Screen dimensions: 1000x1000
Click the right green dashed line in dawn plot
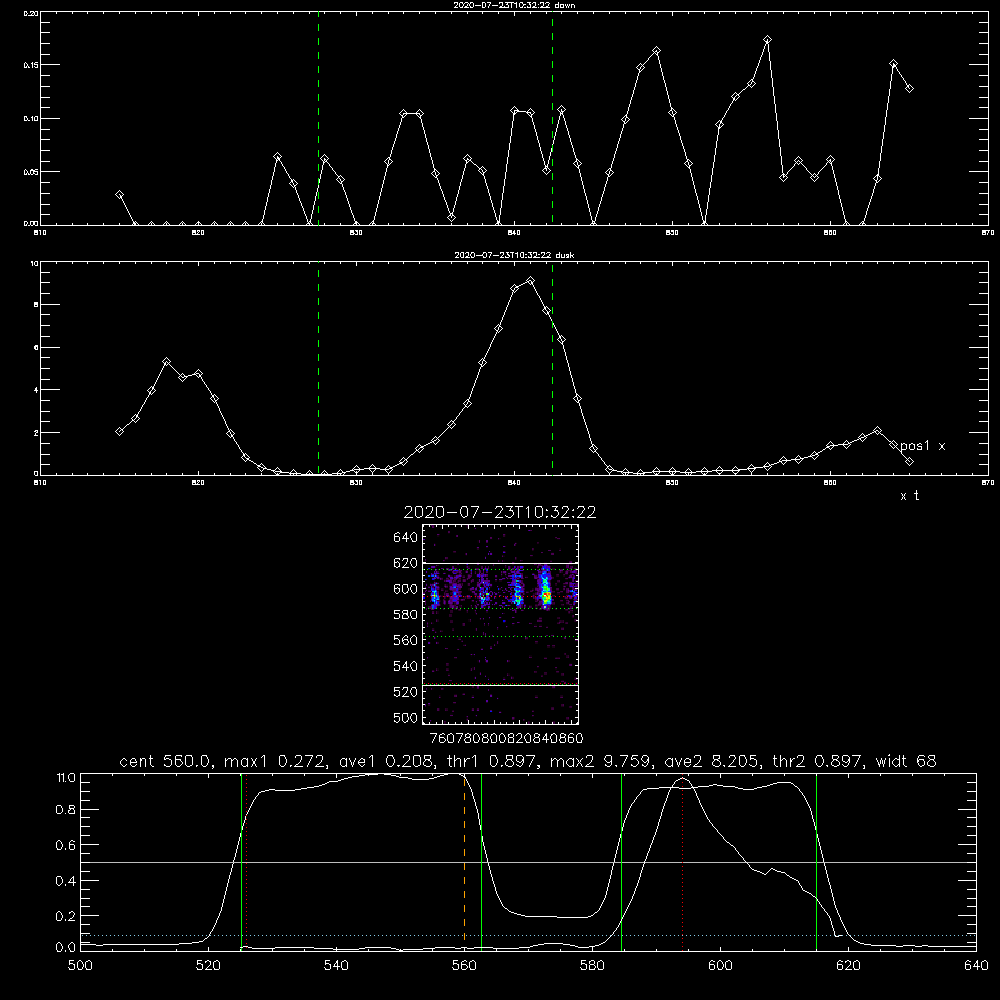click(x=552, y=118)
